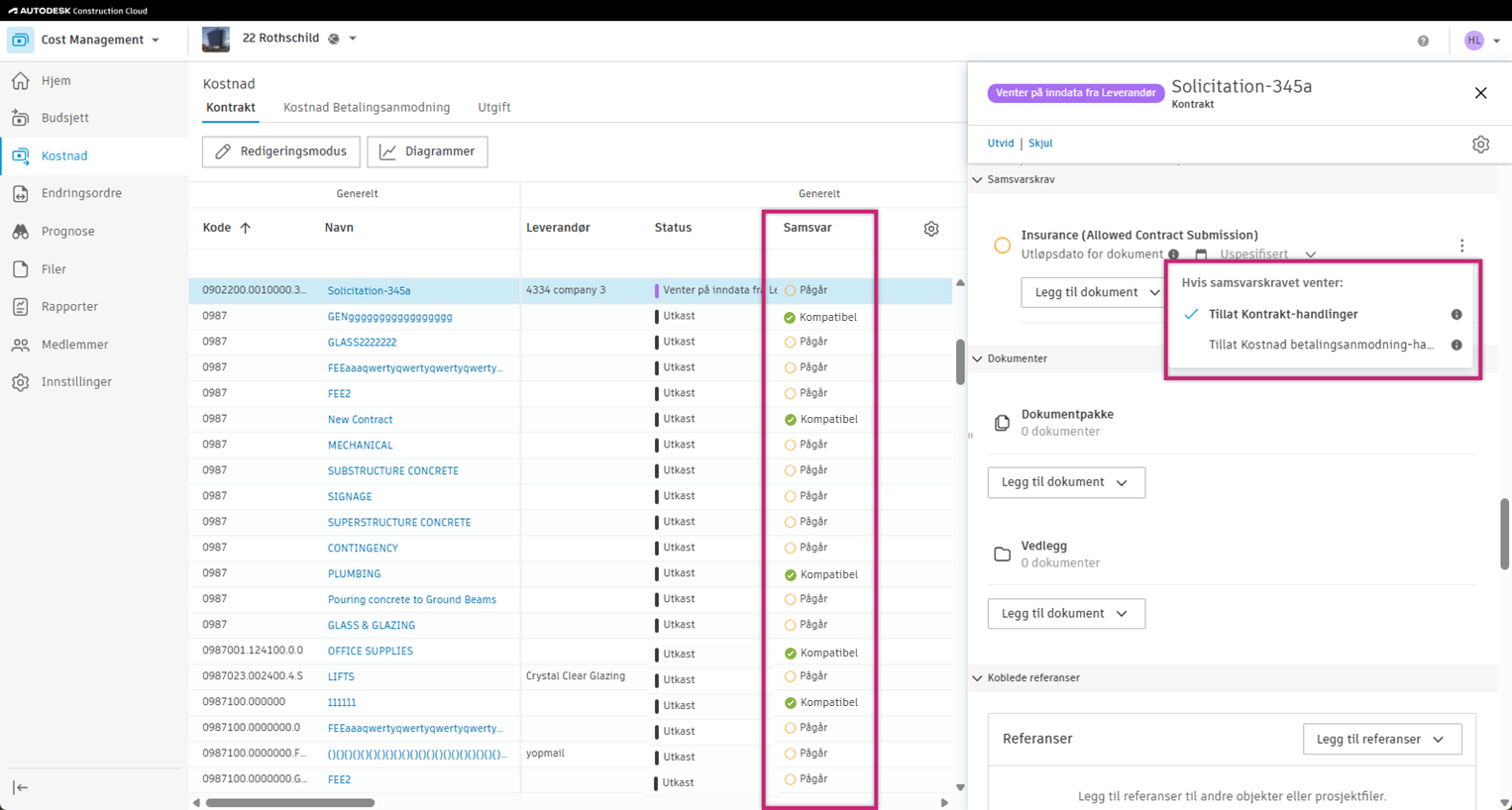The height and width of the screenshot is (810, 1512).
Task: Open Legg til dokument under Dokumentpakke
Action: pyautogui.click(x=1066, y=483)
